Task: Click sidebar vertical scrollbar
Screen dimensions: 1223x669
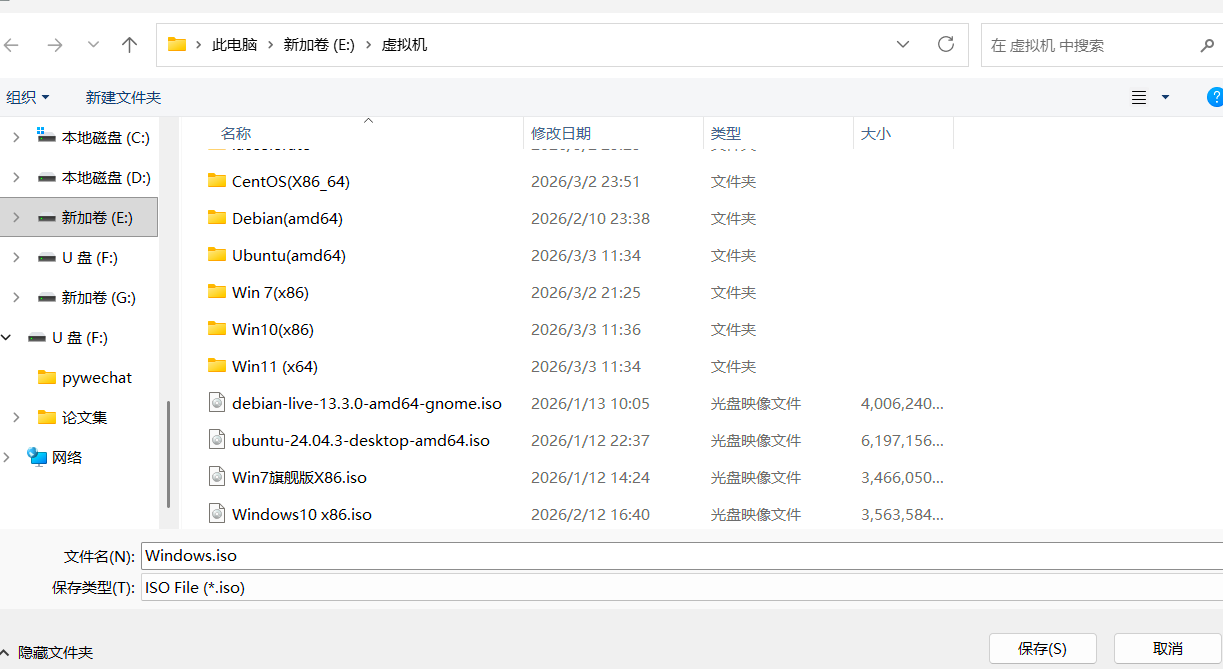Action: tap(169, 455)
